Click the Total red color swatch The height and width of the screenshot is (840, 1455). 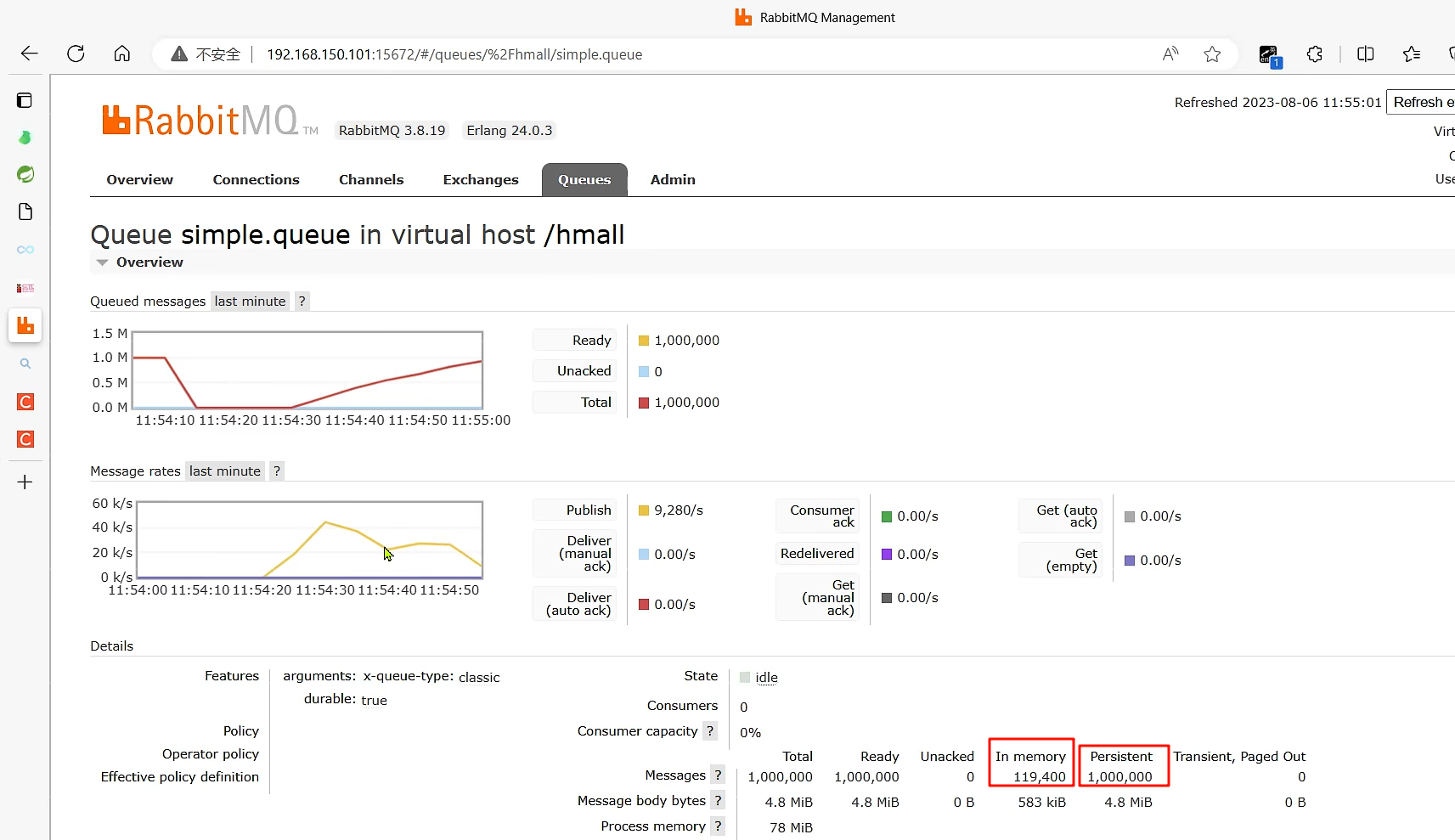[644, 403]
